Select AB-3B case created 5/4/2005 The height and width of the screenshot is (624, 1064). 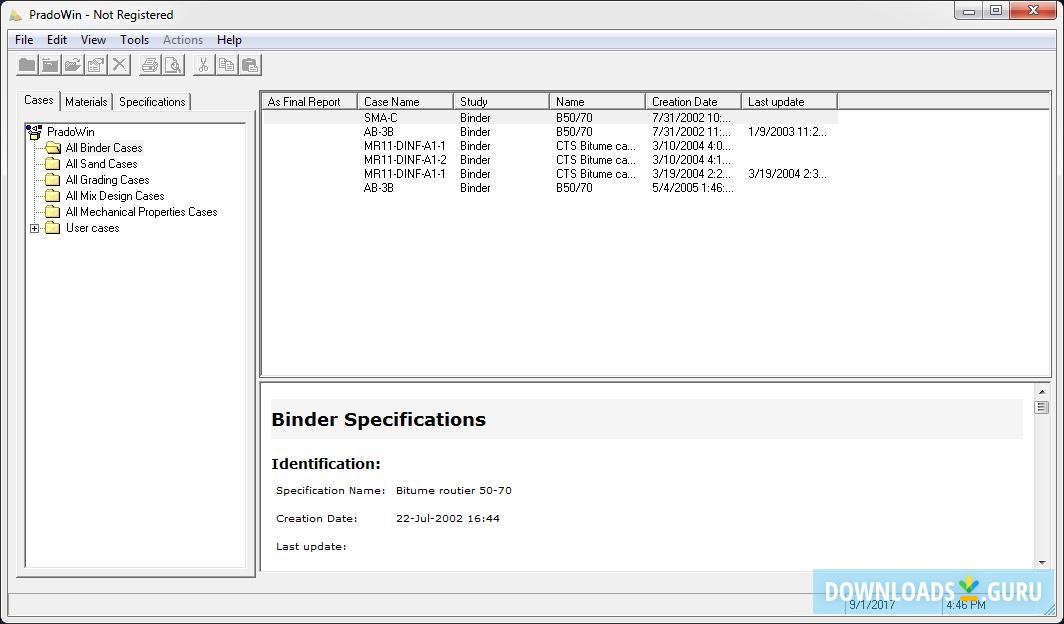(x=550, y=188)
